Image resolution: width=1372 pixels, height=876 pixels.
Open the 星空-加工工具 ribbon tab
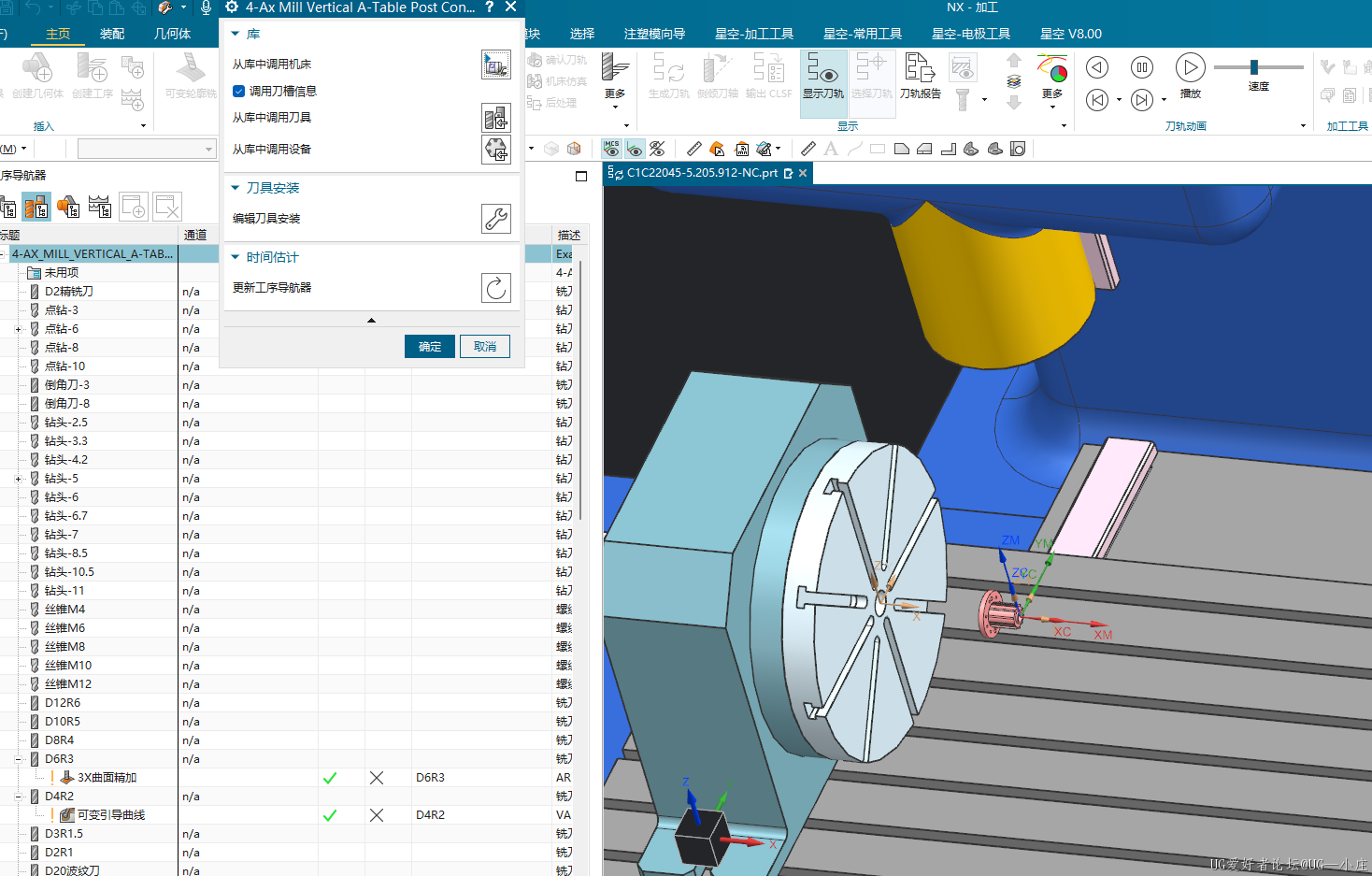tap(754, 34)
